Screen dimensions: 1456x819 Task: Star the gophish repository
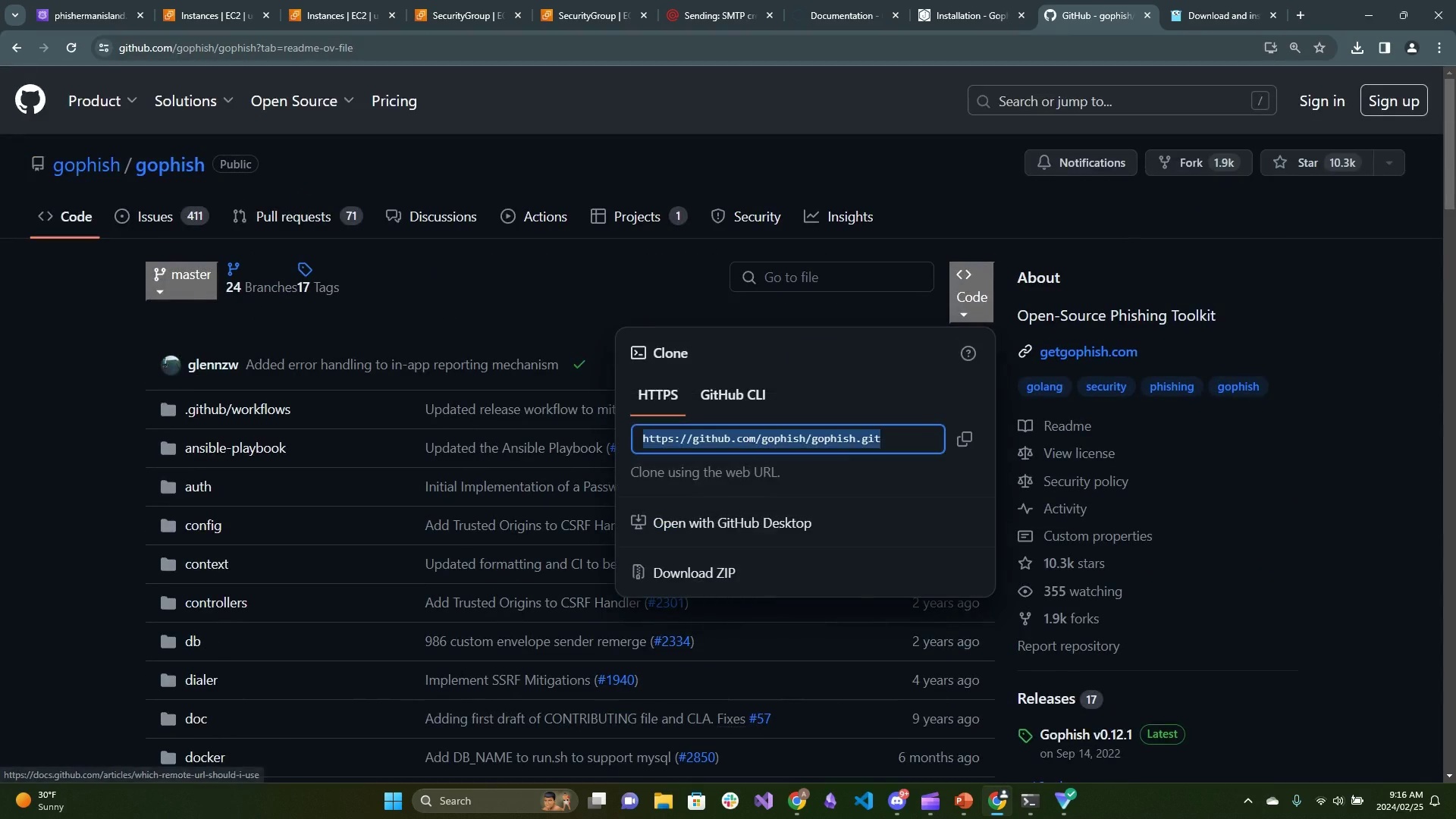[x=1317, y=163]
